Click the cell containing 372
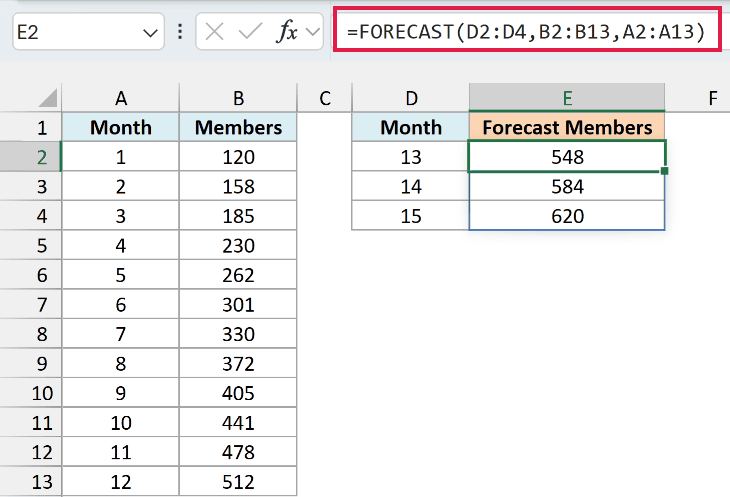Viewport: 730px width, 497px height. point(238,363)
